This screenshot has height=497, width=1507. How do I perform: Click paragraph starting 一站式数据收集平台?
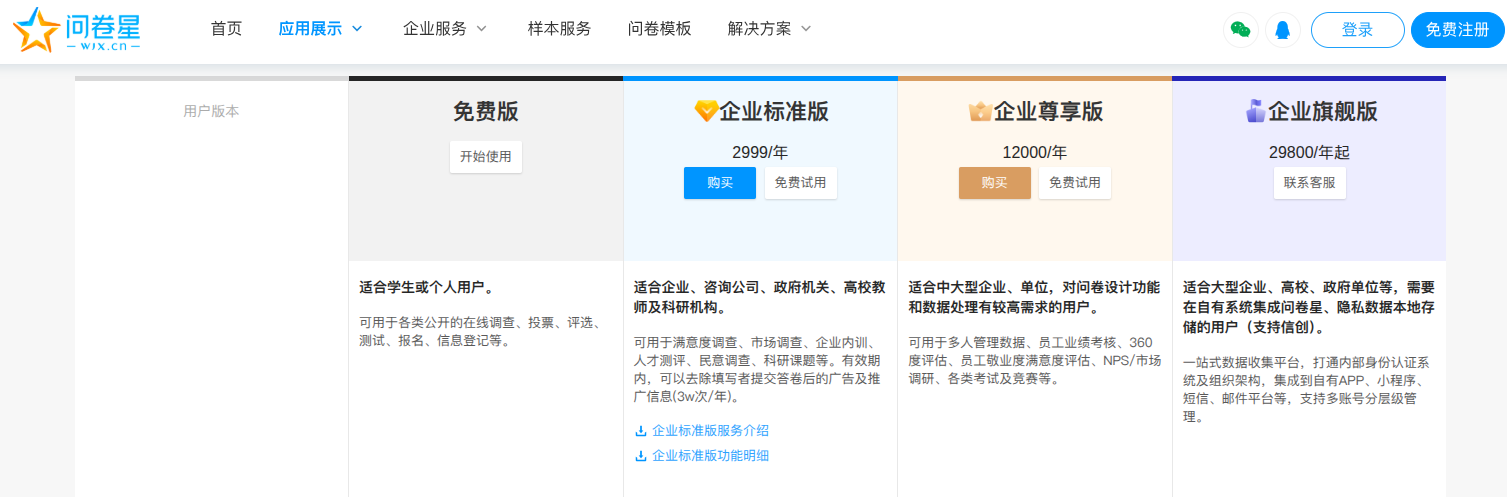[1309, 389]
